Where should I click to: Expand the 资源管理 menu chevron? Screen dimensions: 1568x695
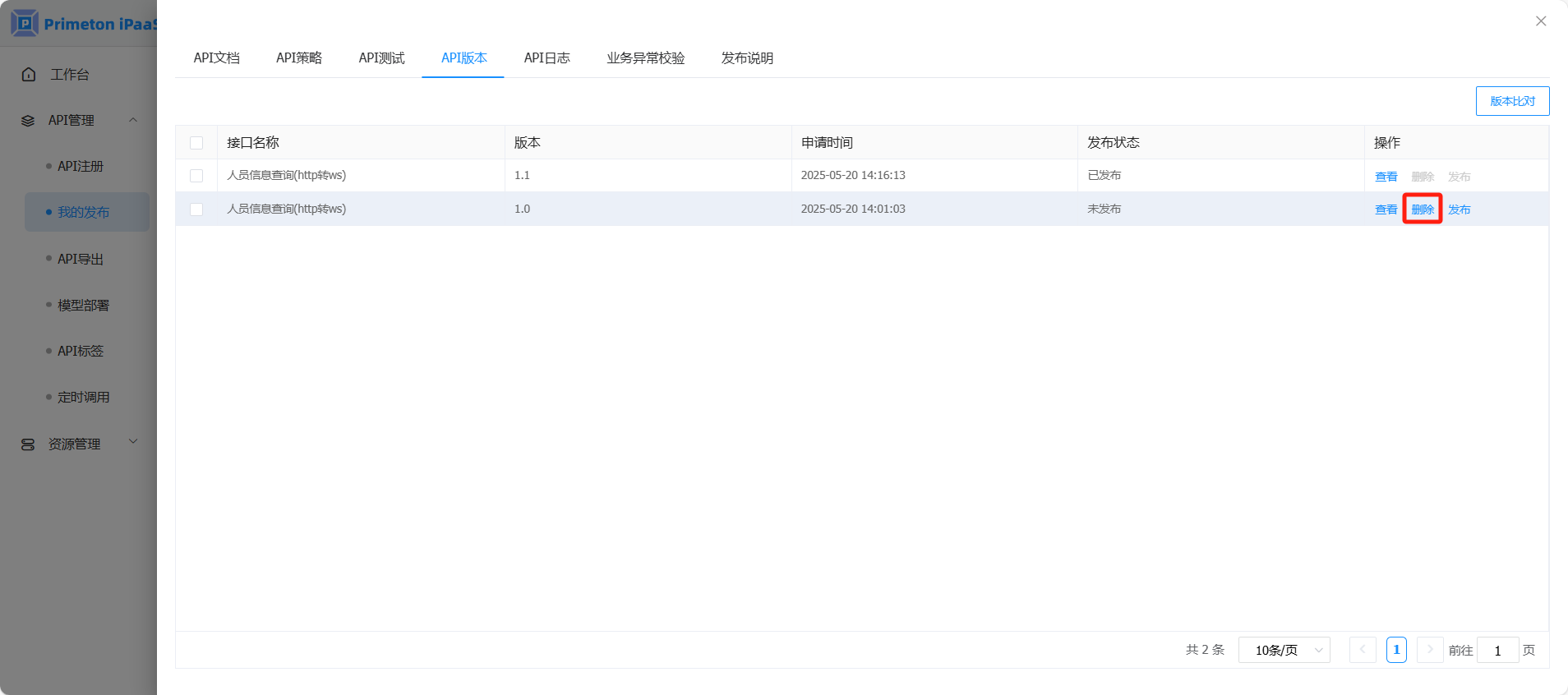pos(133,442)
